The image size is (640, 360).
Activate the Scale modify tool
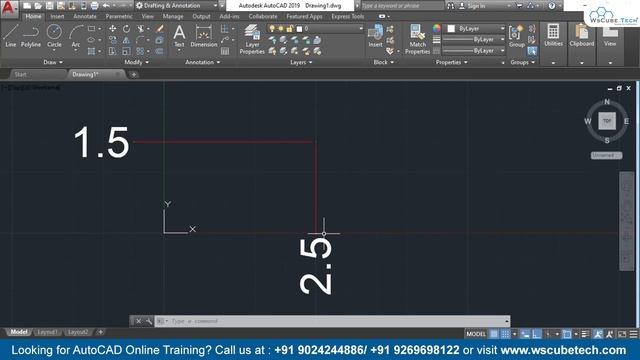tap(127, 51)
